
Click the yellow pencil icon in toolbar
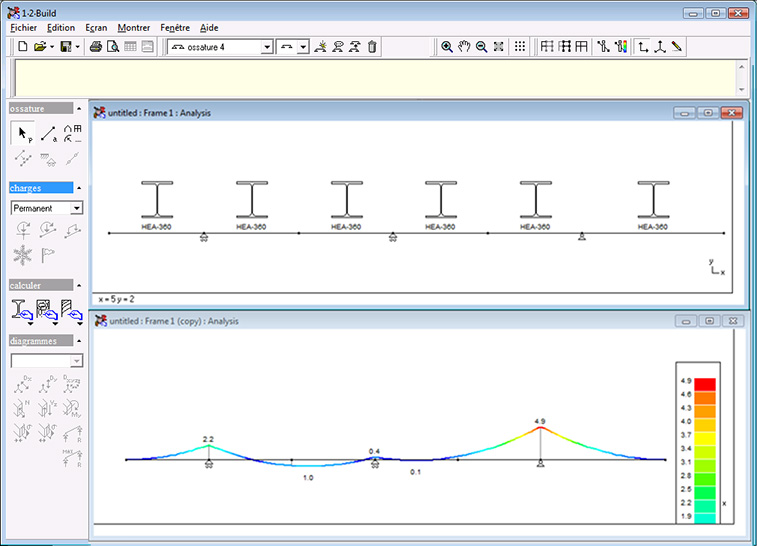click(x=677, y=47)
